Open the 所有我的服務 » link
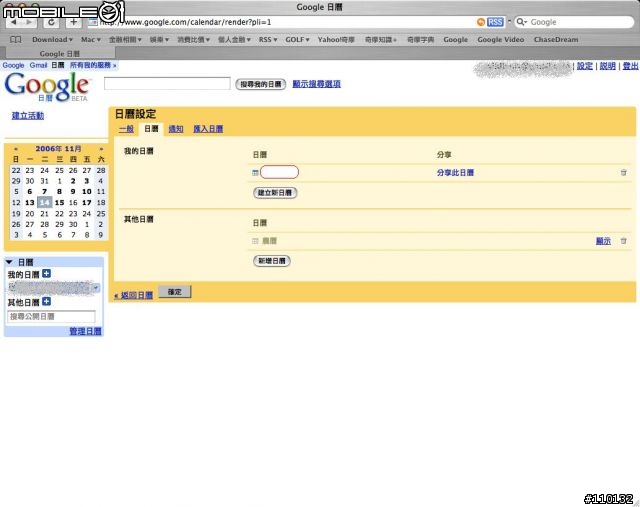Viewport: 640px width, 507px height. tap(93, 65)
